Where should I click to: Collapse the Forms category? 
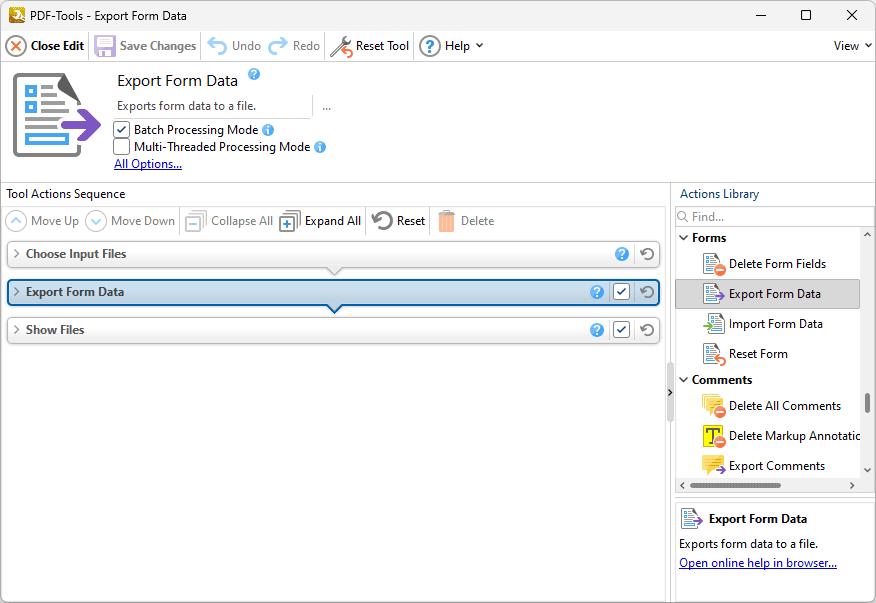[x=683, y=238]
